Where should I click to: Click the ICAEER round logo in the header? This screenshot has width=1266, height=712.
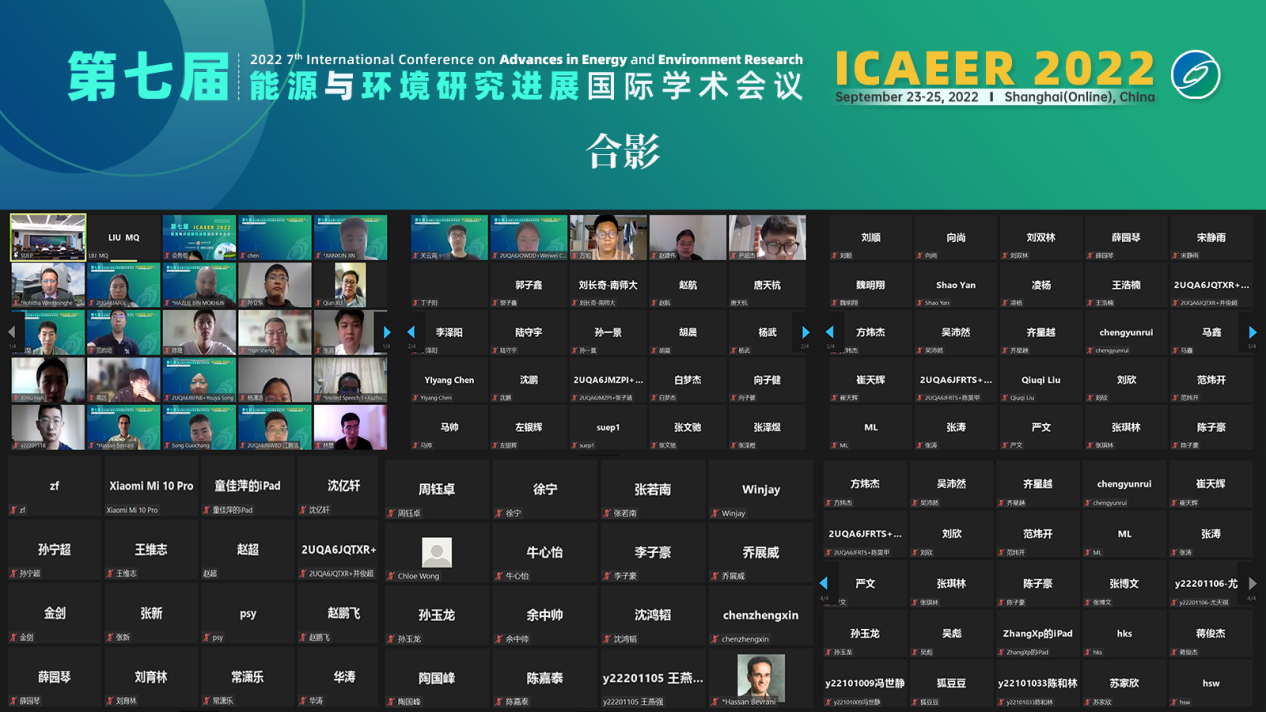click(x=1195, y=75)
